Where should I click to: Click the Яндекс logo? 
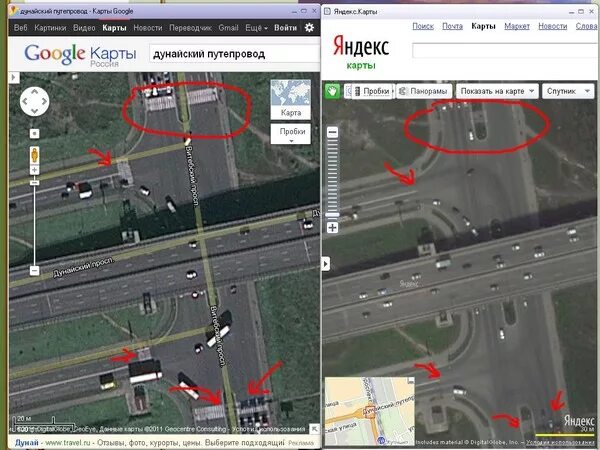[361, 46]
